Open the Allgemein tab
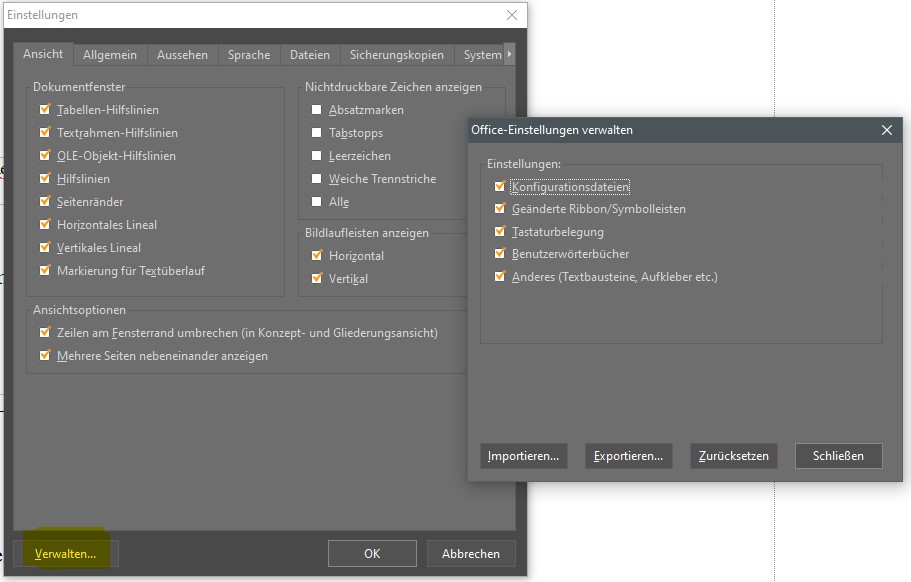Image resolution: width=911 pixels, height=582 pixels. coord(110,55)
